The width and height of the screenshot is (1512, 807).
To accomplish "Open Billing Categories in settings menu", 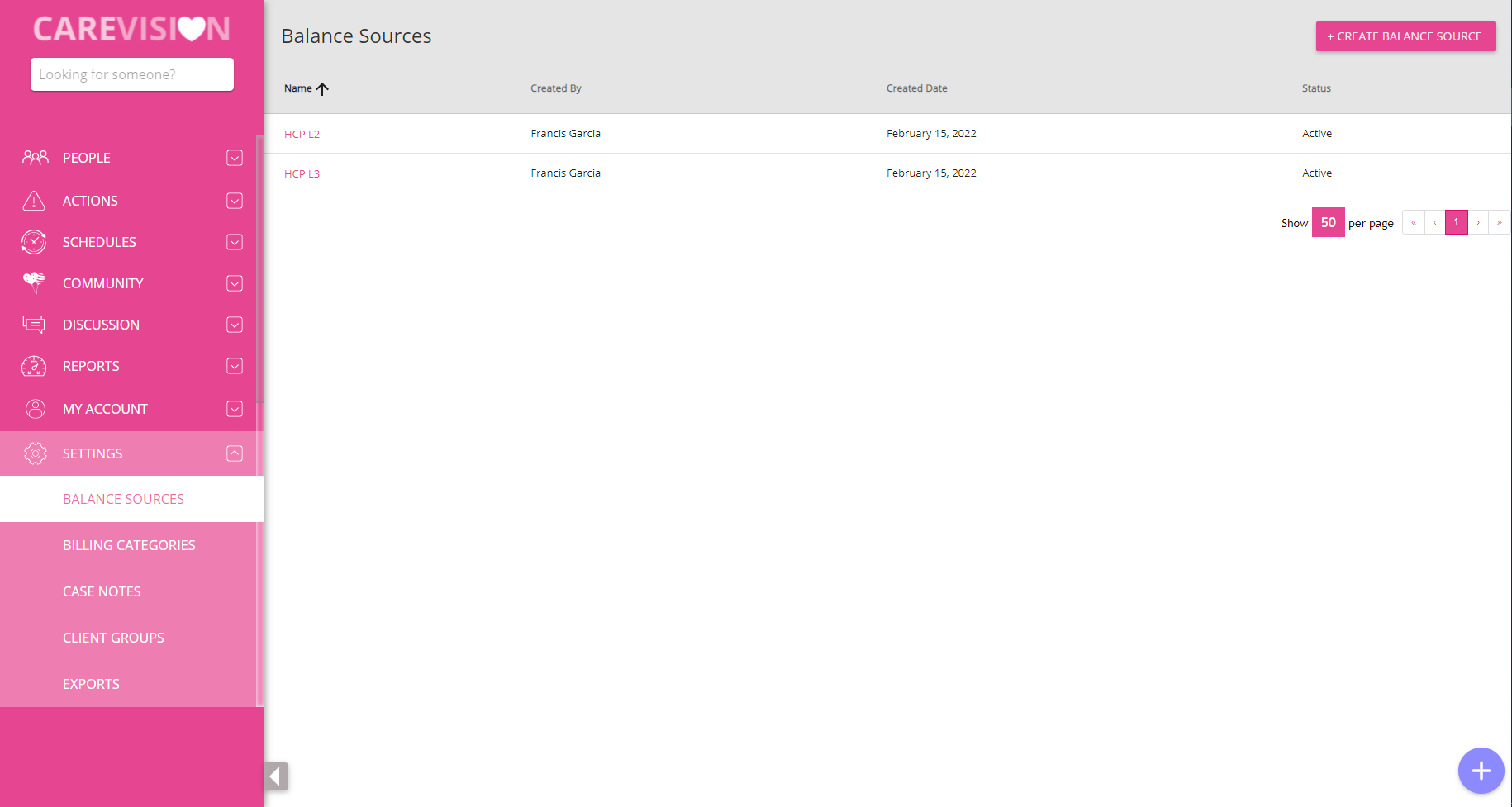I will tap(129, 545).
